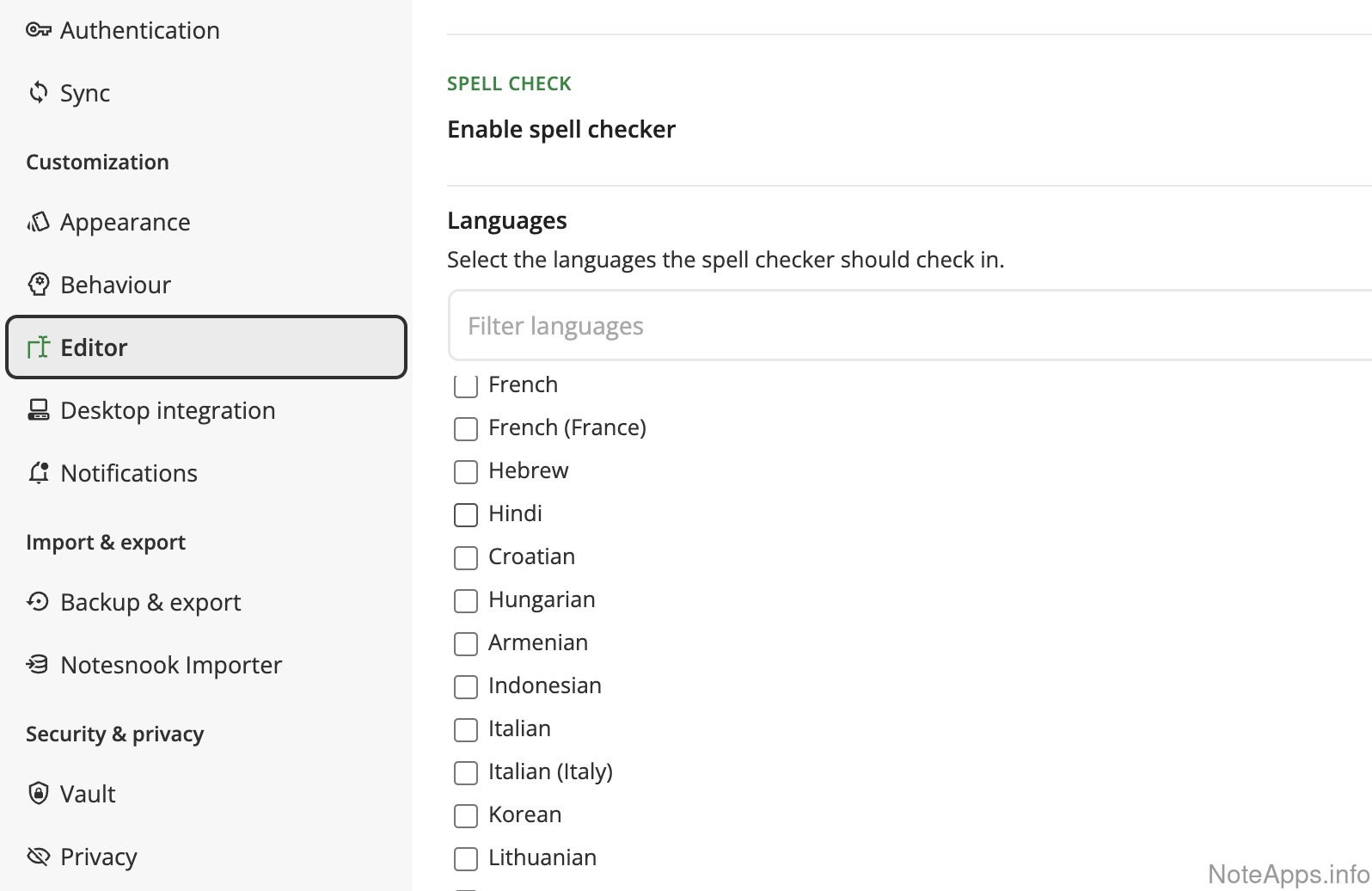The height and width of the screenshot is (891, 1372).
Task: Click the Behaviour head icon
Action: (38, 285)
